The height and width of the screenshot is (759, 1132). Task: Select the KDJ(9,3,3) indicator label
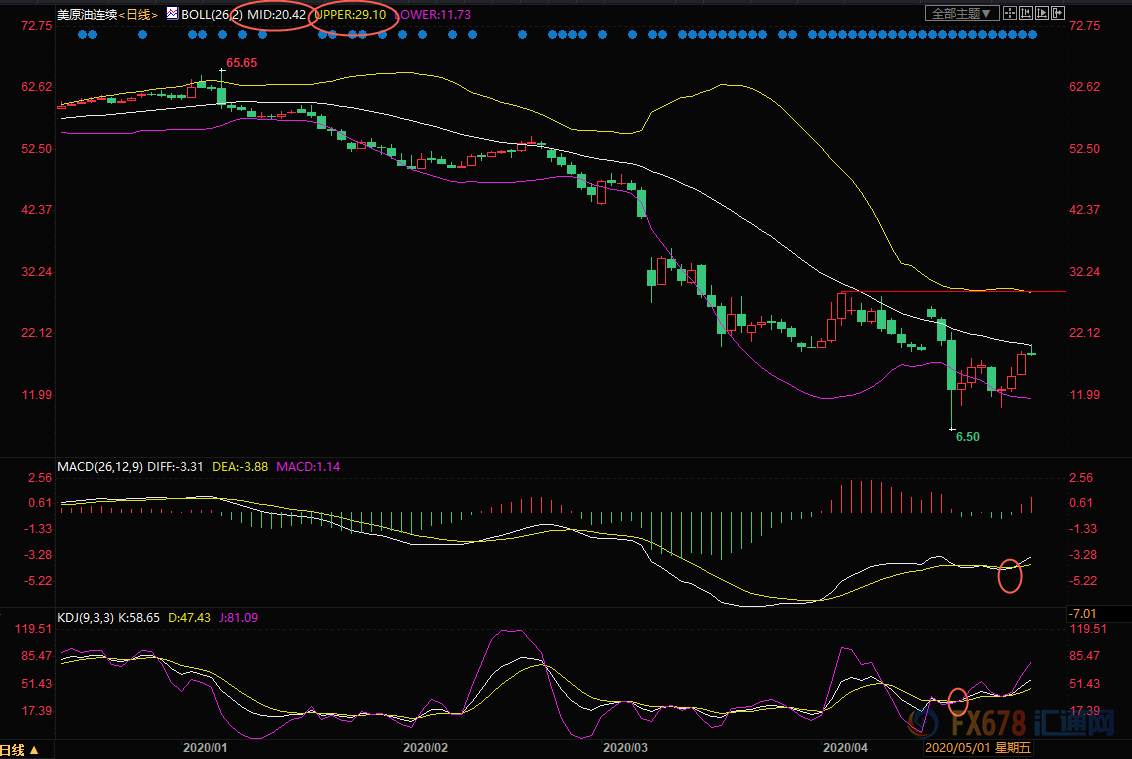coord(85,617)
